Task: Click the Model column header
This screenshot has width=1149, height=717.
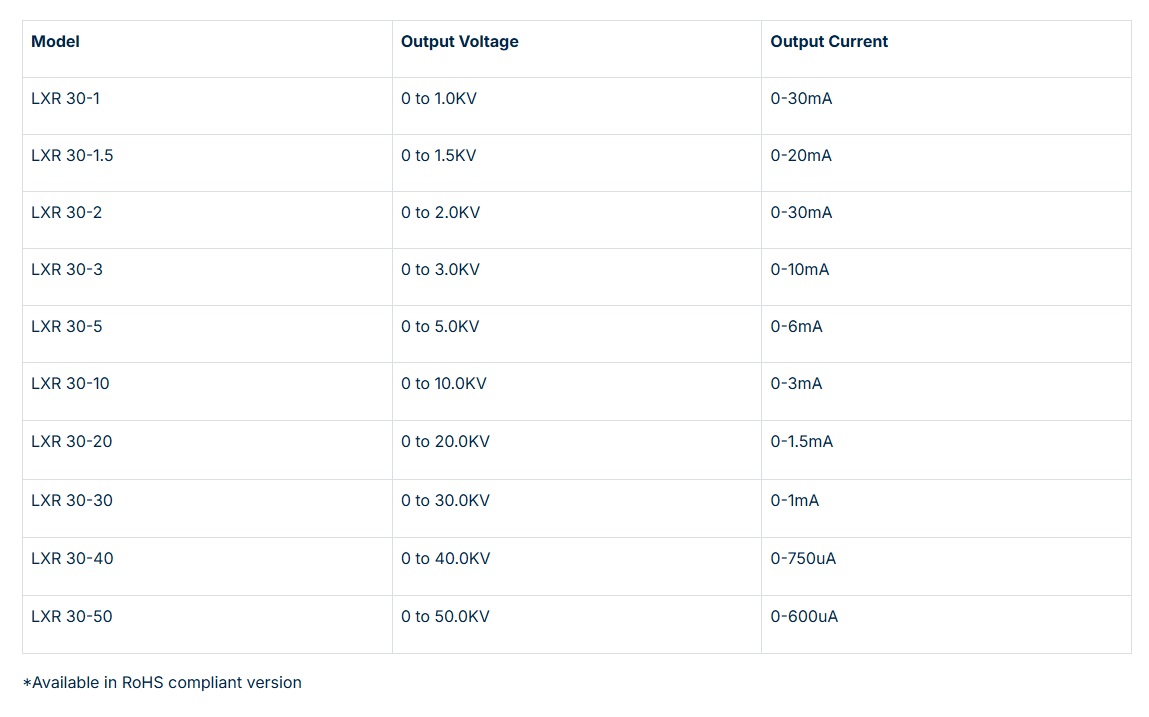Action: point(55,42)
